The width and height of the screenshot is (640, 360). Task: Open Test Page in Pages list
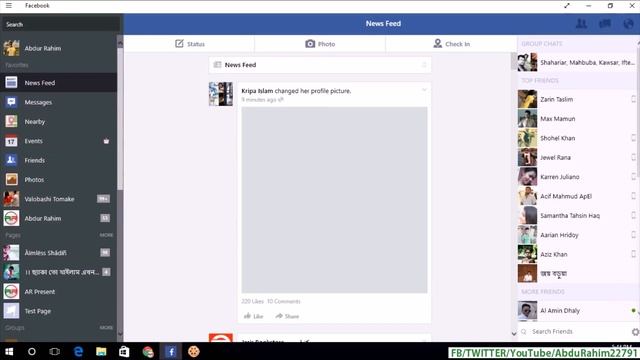pos(58,311)
